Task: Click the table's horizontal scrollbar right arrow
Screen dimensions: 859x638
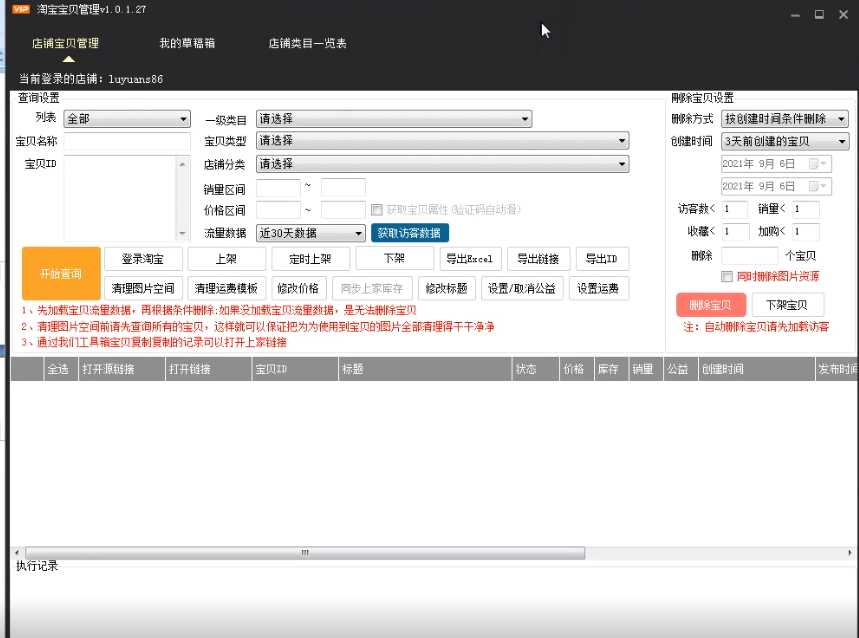Action: click(850, 553)
